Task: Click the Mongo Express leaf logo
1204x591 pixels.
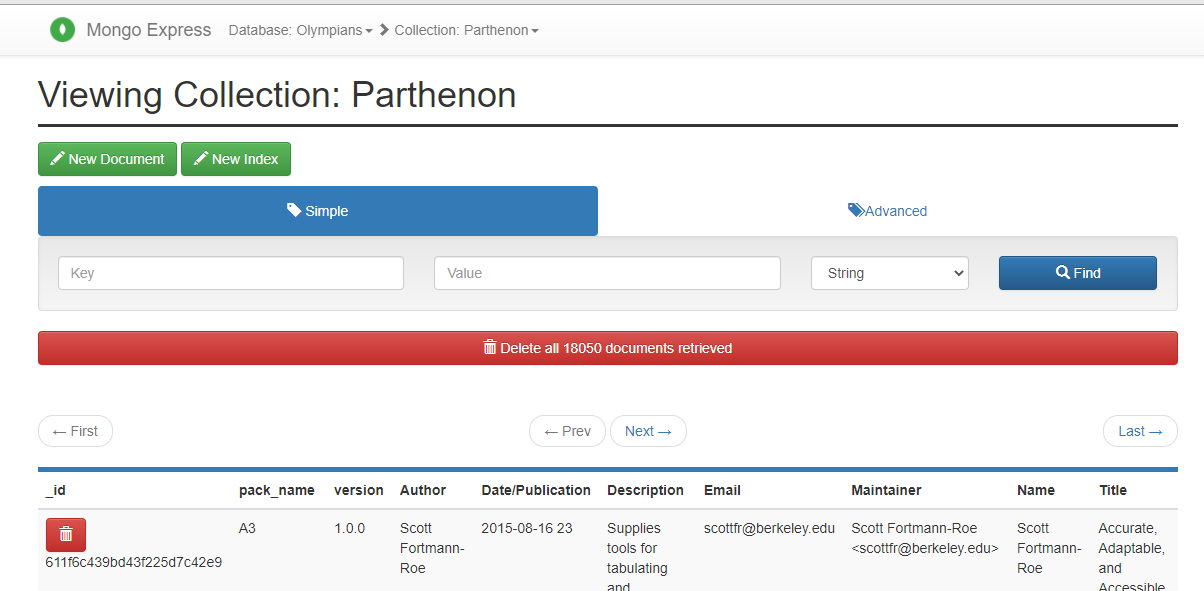Action: (x=63, y=30)
